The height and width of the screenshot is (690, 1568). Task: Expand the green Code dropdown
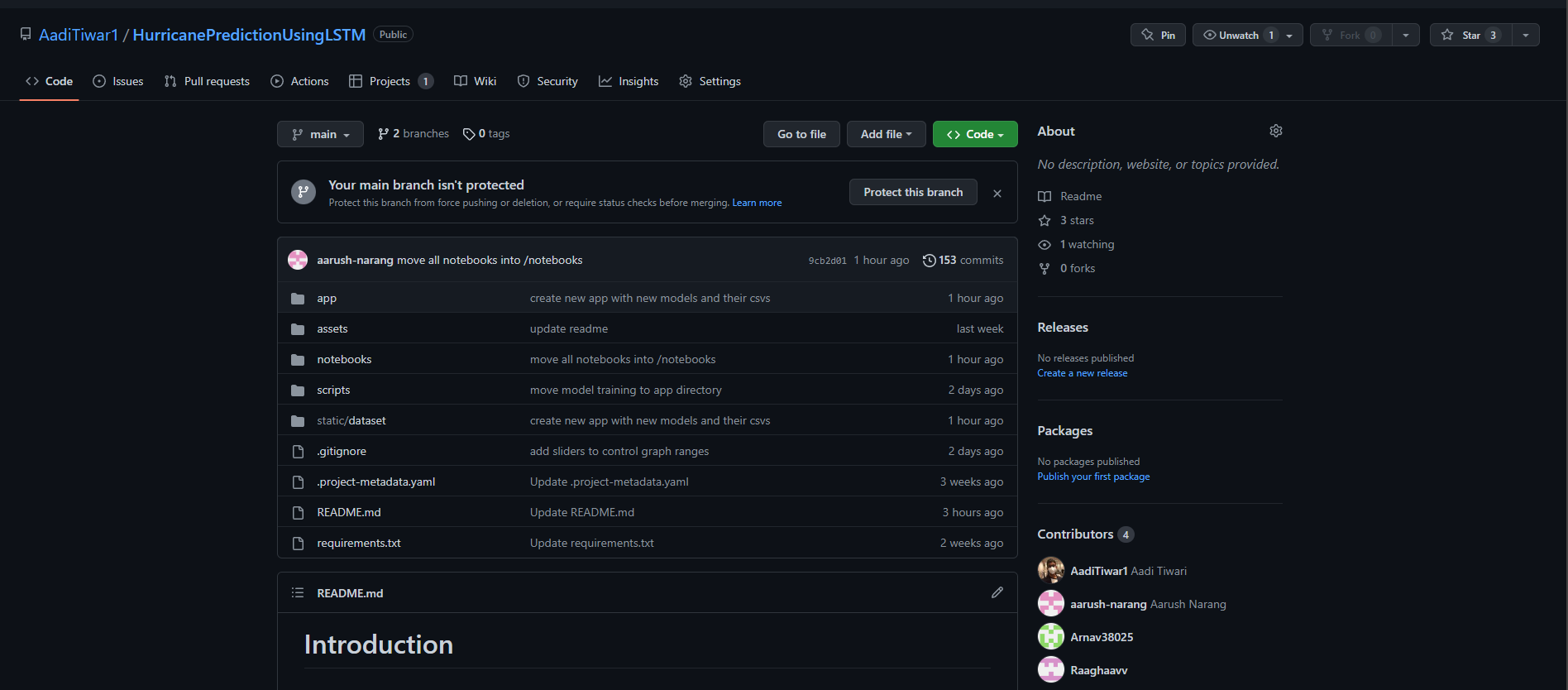[x=975, y=134]
